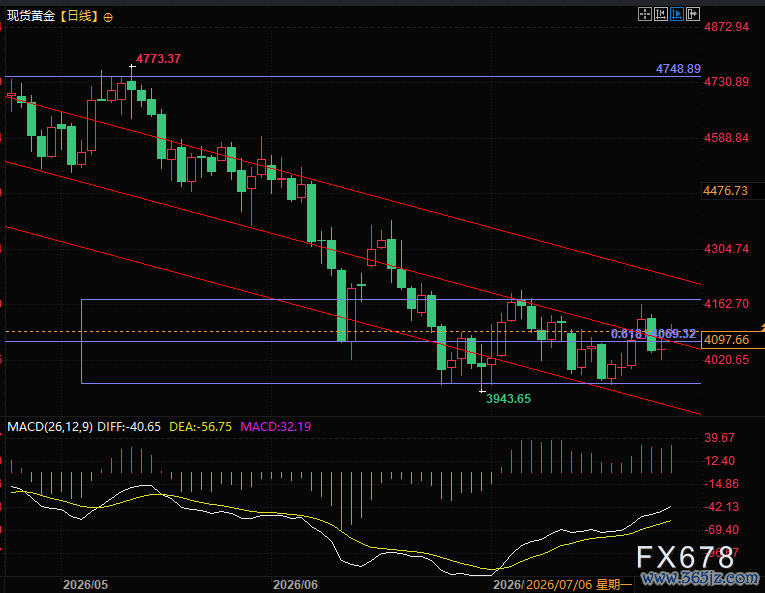Select the 0.618 Fibonacci level label
765x593 pixels.
coord(626,334)
